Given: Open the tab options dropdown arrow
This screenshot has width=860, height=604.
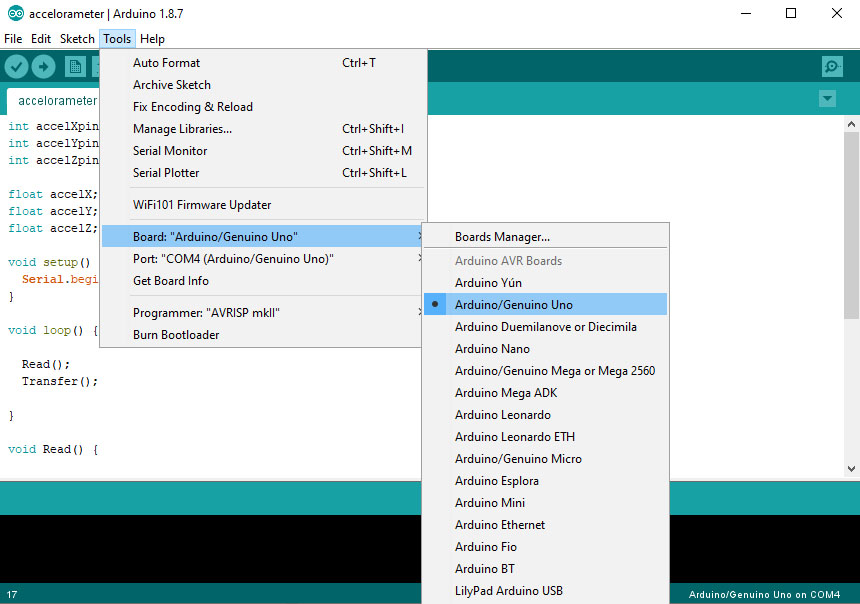Looking at the screenshot, I should 827,98.
